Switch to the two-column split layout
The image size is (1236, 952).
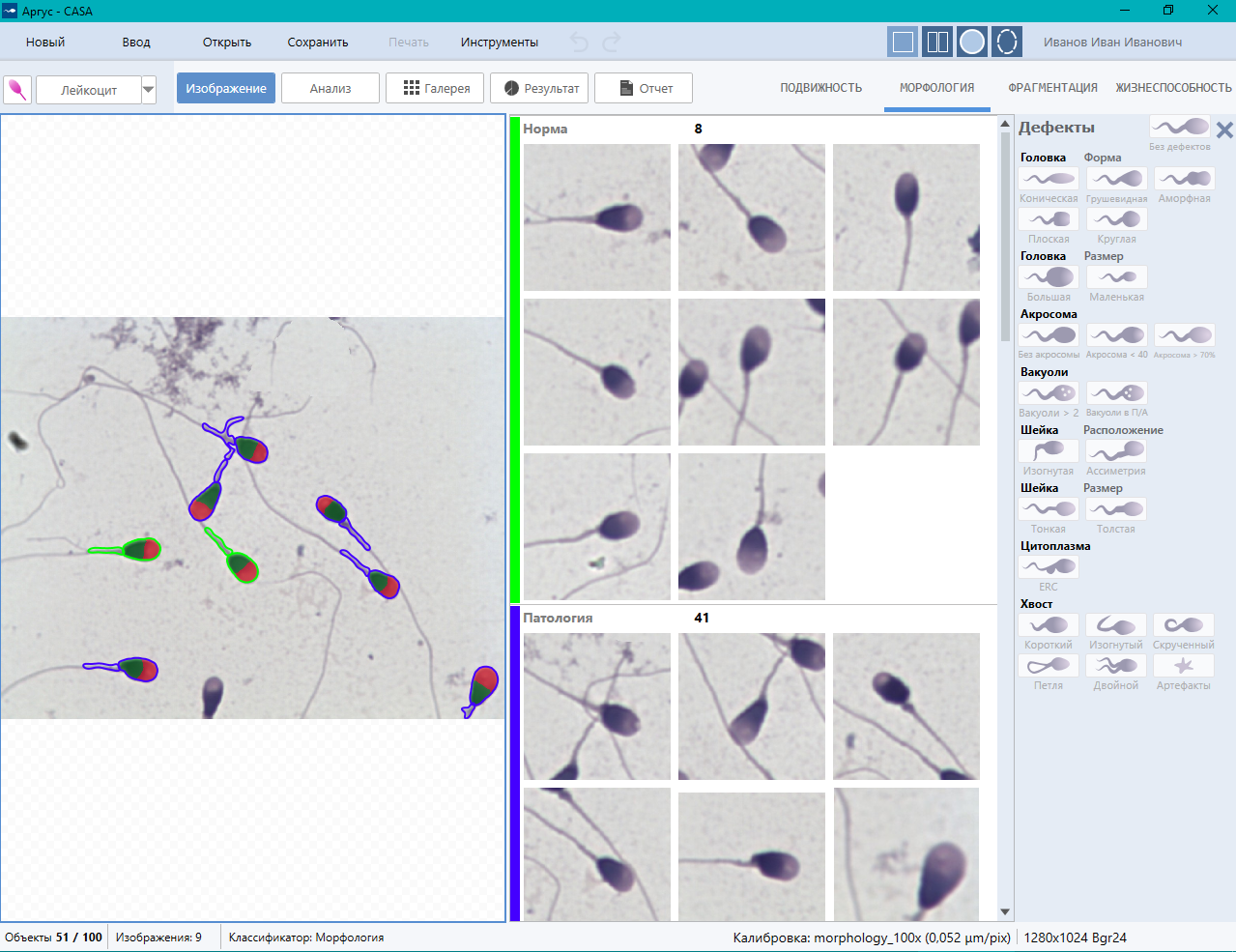[x=937, y=42]
